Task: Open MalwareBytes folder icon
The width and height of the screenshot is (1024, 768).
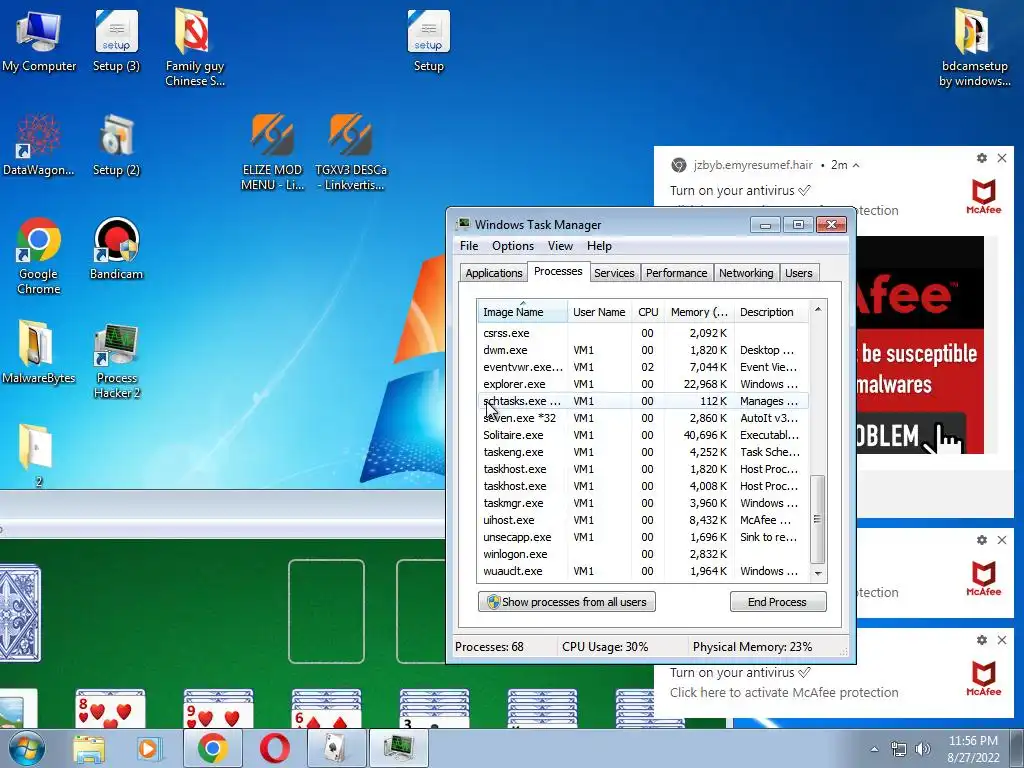Action: pos(39,351)
